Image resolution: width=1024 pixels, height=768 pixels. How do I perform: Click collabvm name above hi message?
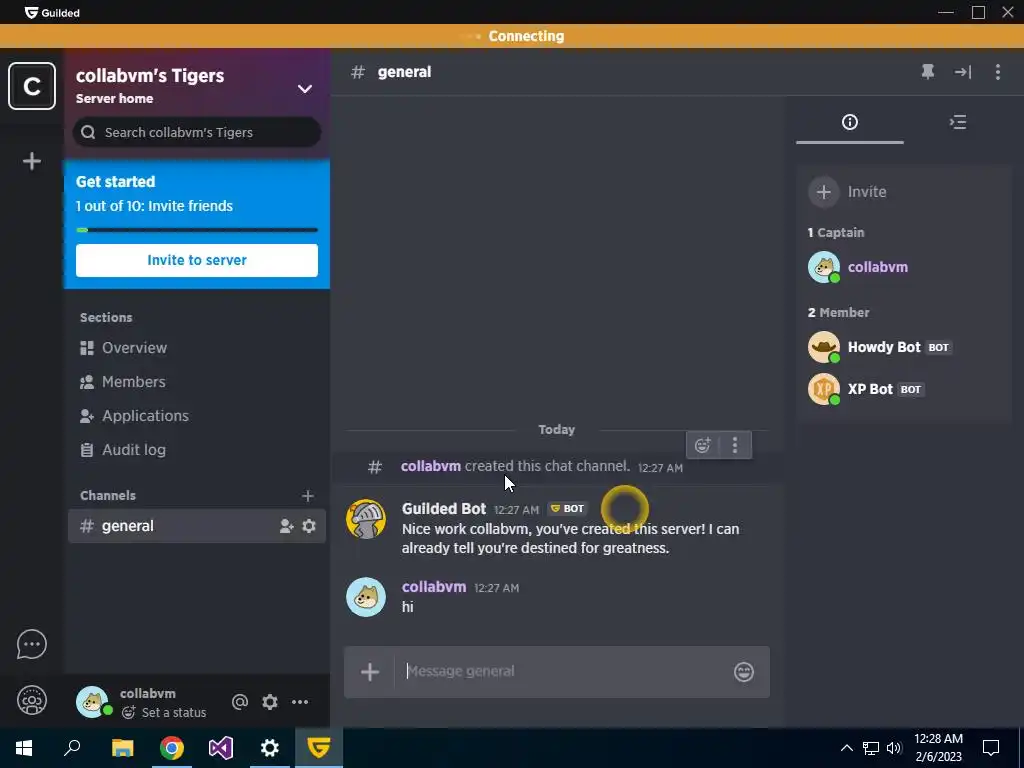click(x=434, y=587)
